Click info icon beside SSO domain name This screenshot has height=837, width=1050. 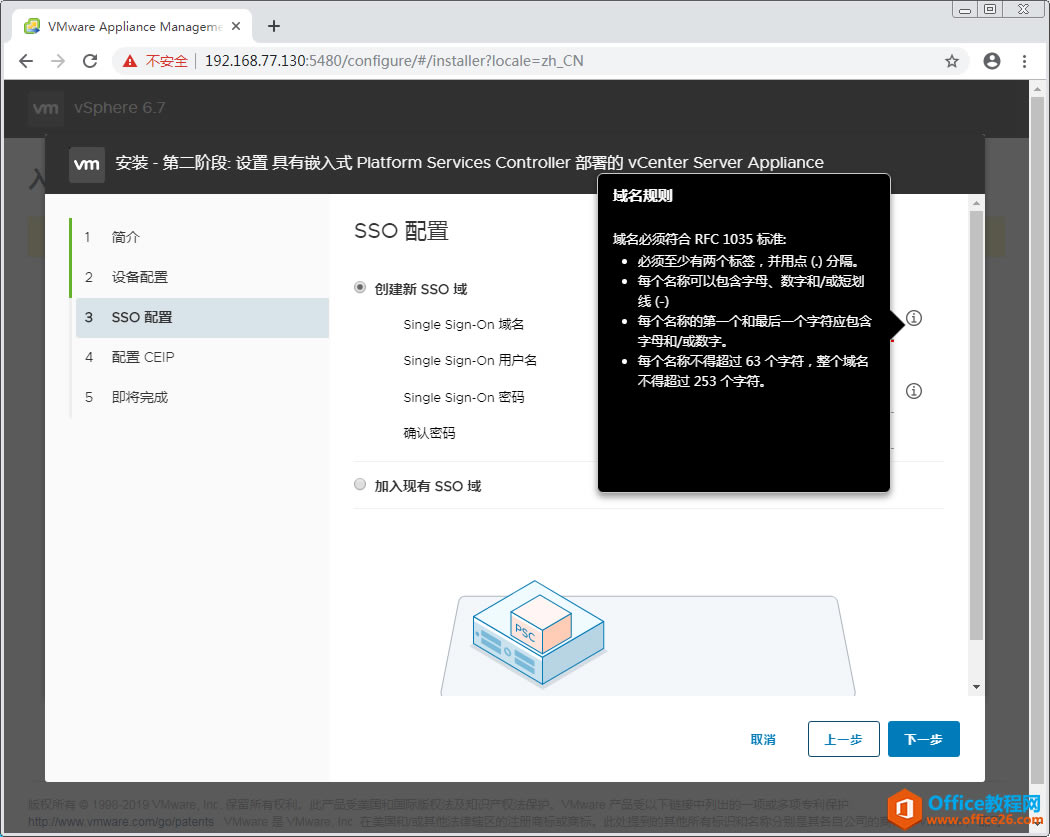coord(914,318)
